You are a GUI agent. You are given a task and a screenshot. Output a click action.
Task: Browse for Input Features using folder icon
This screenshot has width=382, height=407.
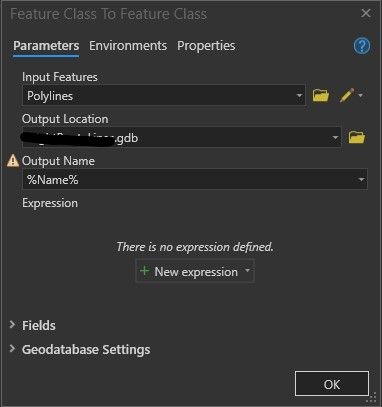coord(321,96)
